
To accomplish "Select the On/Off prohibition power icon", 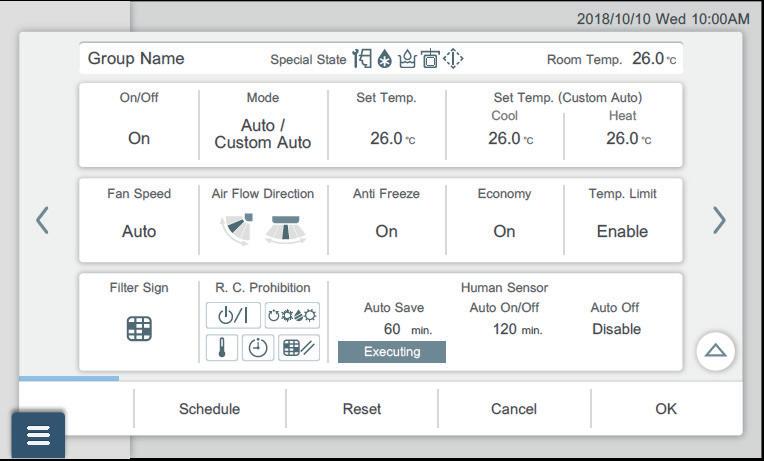I will (x=233, y=314).
